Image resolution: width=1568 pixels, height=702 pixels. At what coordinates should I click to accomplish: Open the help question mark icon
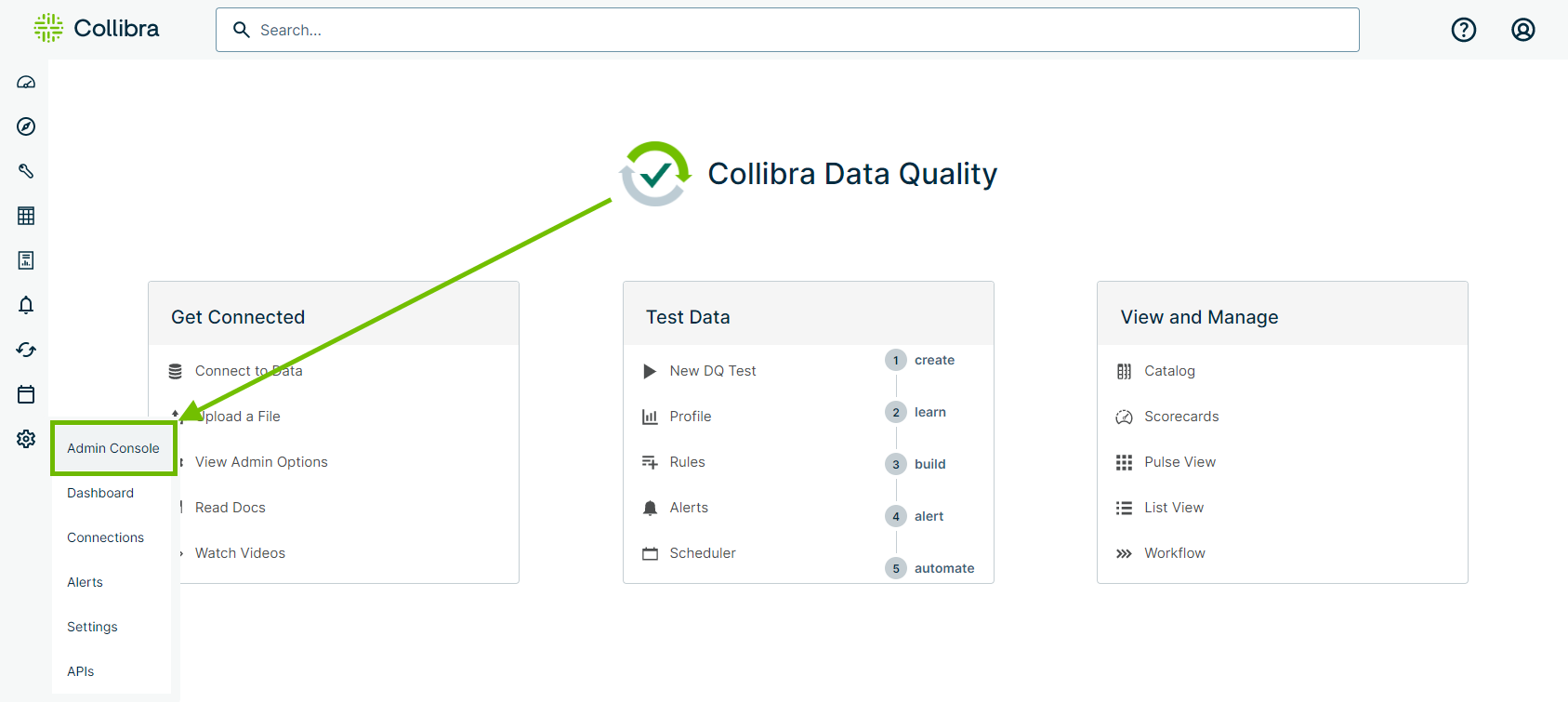pos(1464,30)
